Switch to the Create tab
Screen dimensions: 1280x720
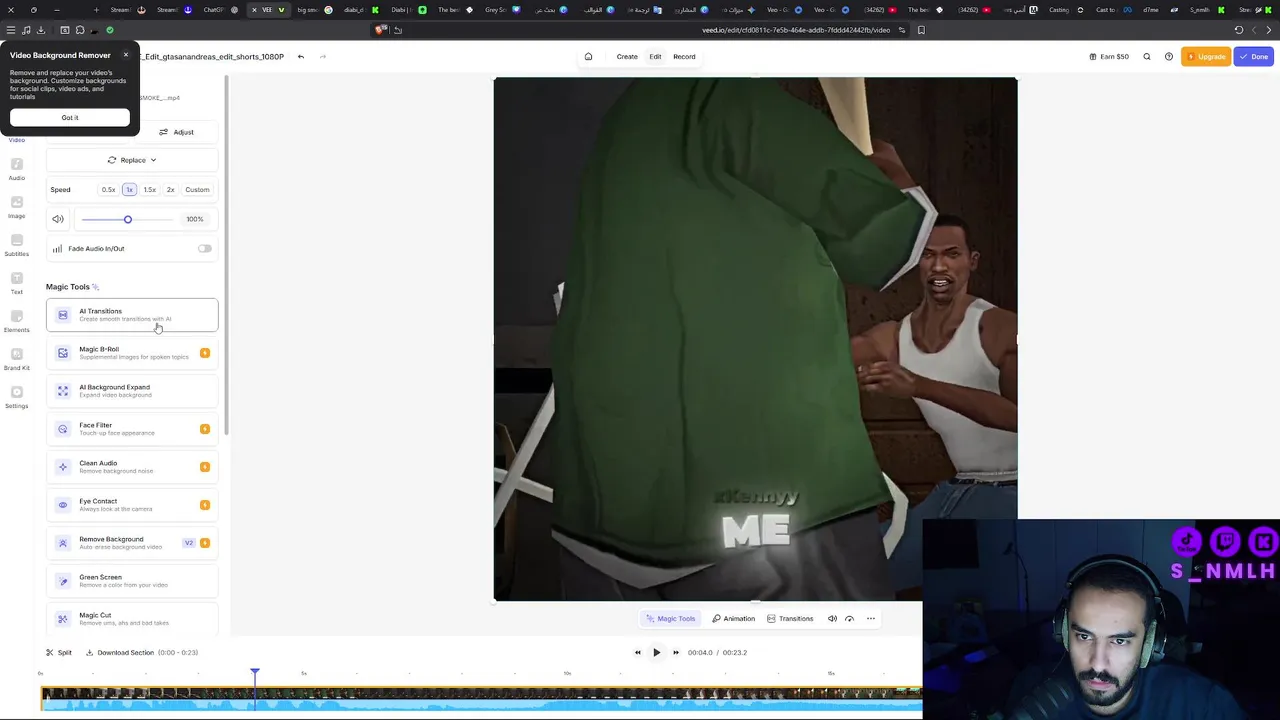click(x=627, y=57)
